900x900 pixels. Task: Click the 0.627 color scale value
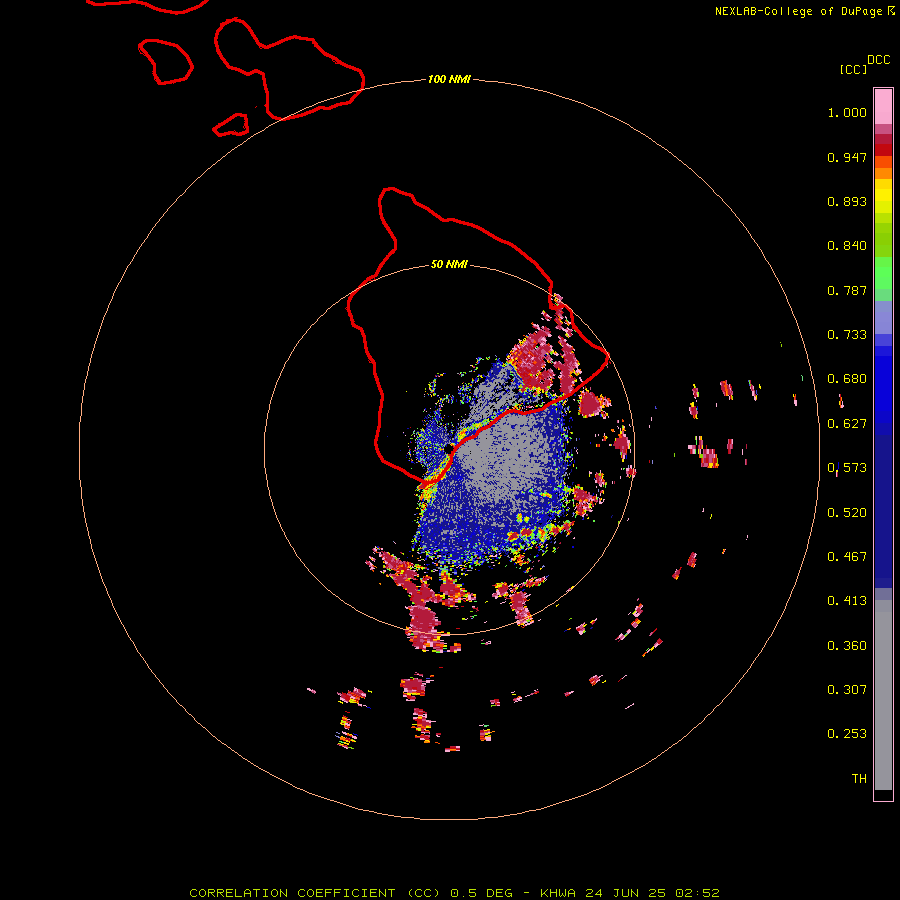[x=847, y=424]
